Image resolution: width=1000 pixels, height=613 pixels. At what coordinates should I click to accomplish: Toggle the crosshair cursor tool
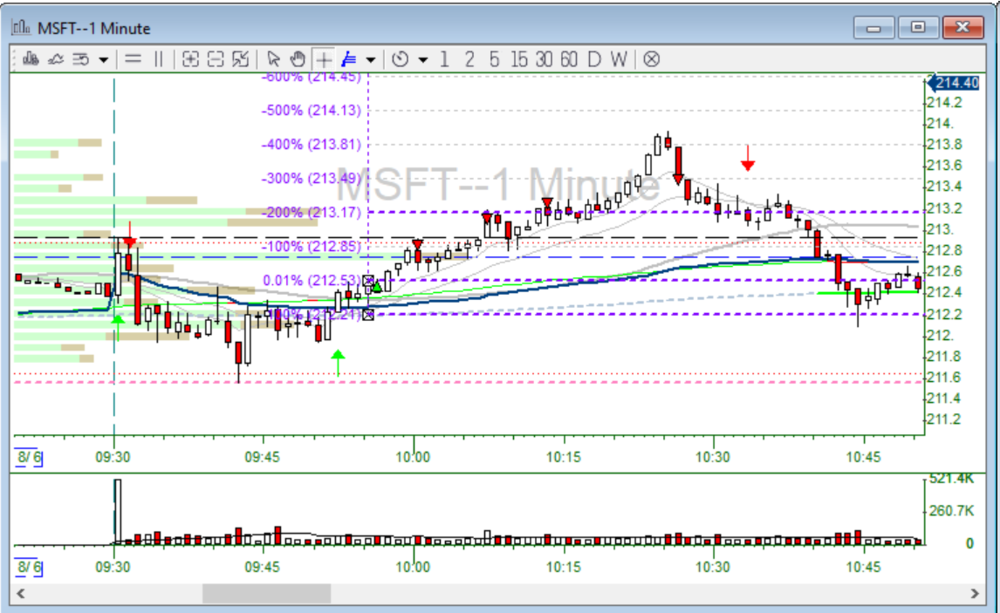pos(323,59)
